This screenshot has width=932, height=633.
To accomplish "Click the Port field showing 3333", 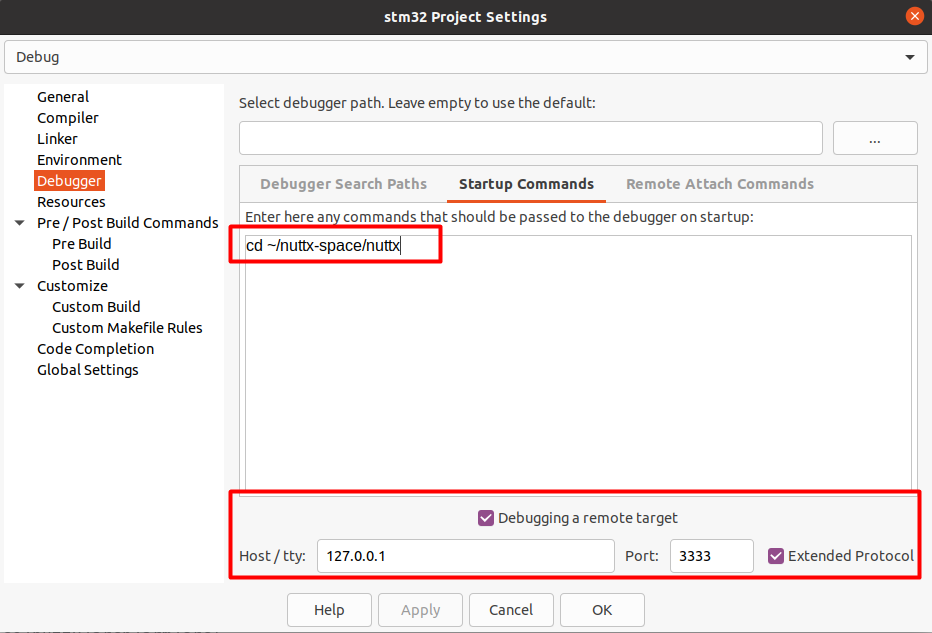I will point(712,556).
